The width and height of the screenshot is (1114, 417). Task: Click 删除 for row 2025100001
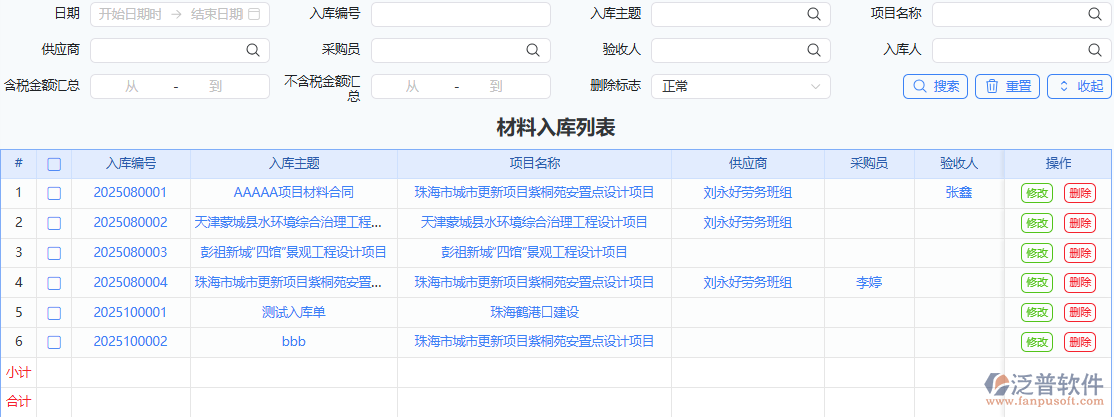[1080, 313]
